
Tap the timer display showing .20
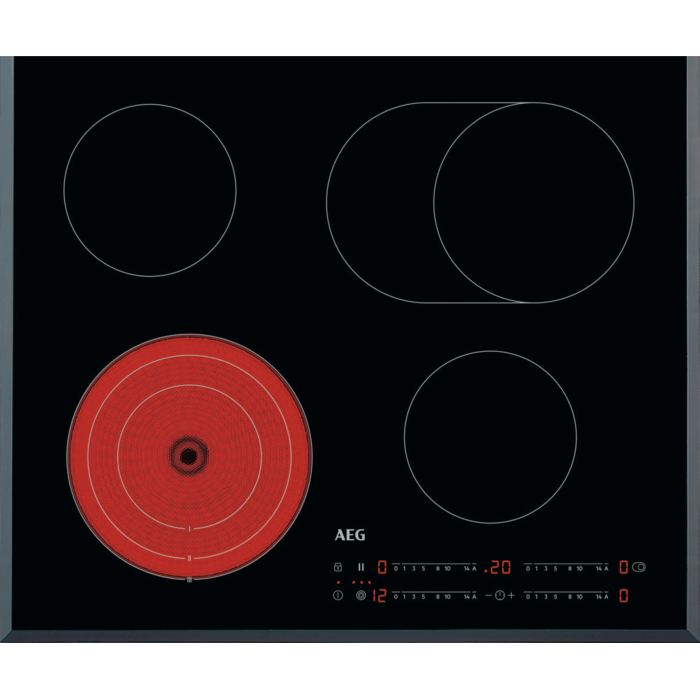click(x=498, y=567)
